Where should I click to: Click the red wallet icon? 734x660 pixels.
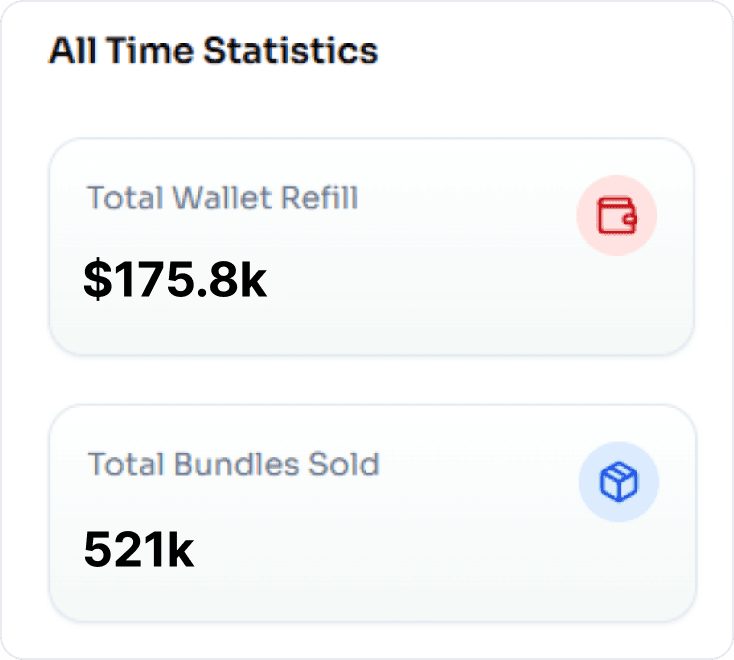617,216
